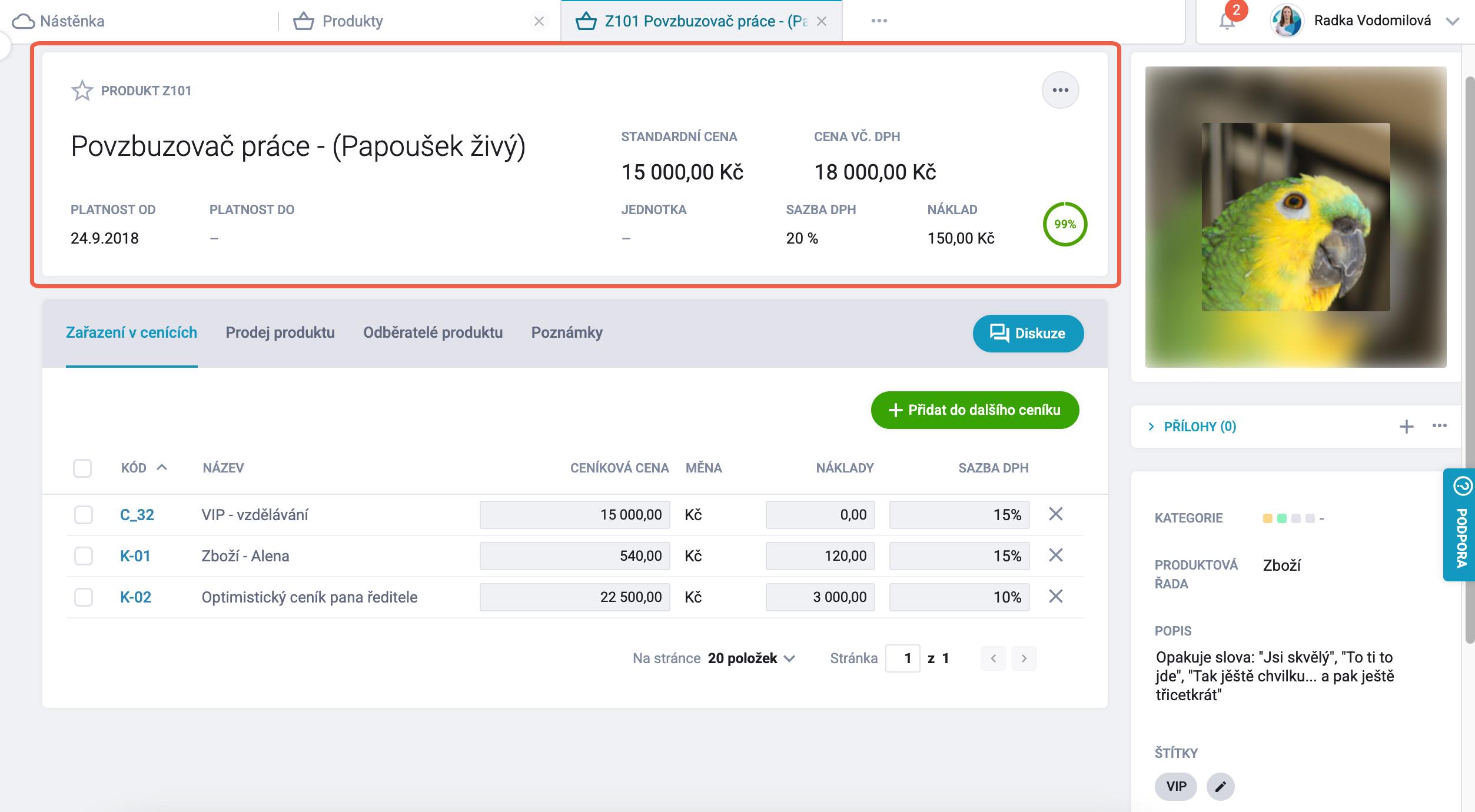Screen dimensions: 1475x812
Task: Open the notifications bell
Action: coord(1227,22)
